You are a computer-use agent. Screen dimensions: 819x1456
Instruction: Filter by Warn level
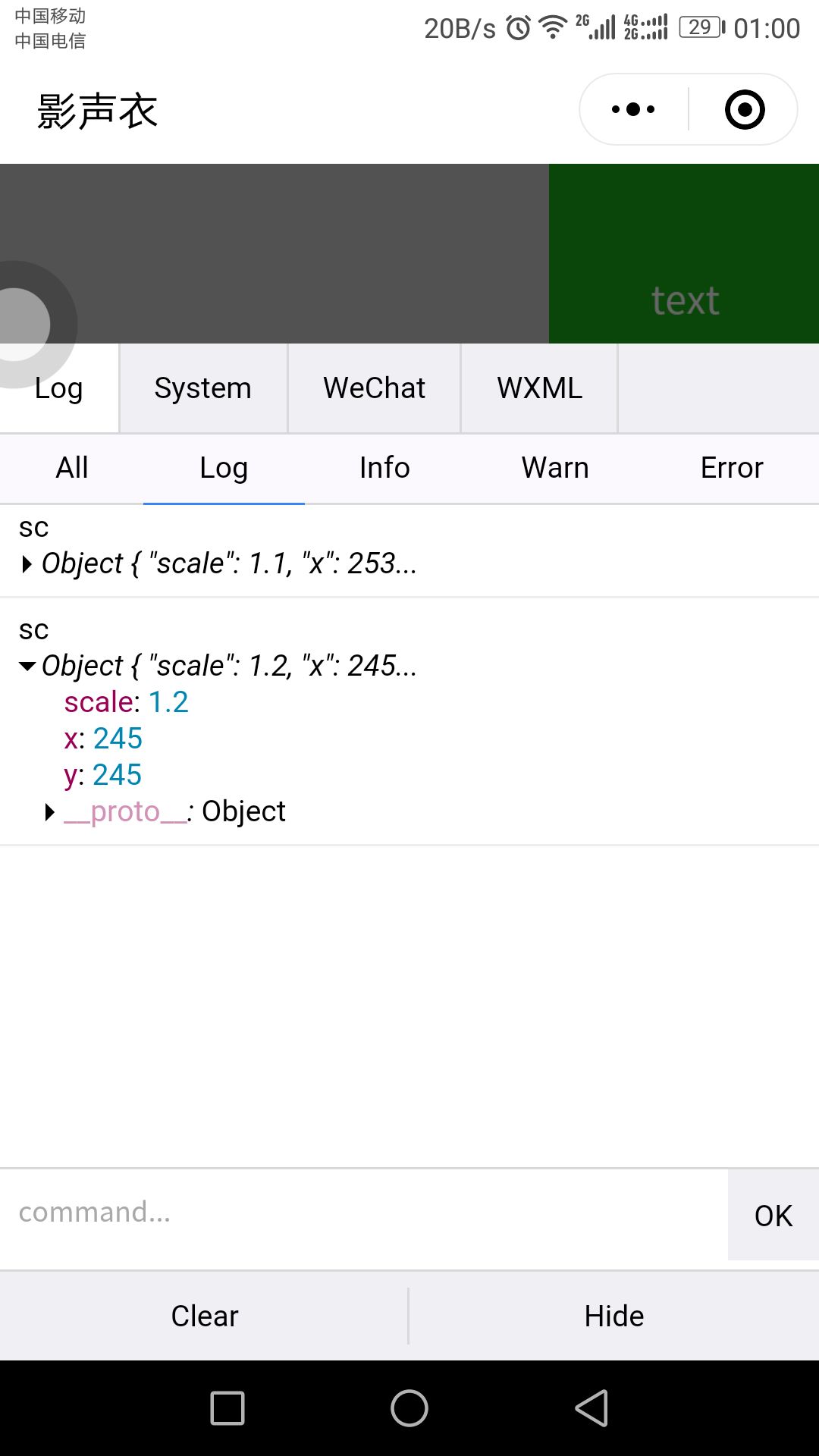click(x=555, y=468)
